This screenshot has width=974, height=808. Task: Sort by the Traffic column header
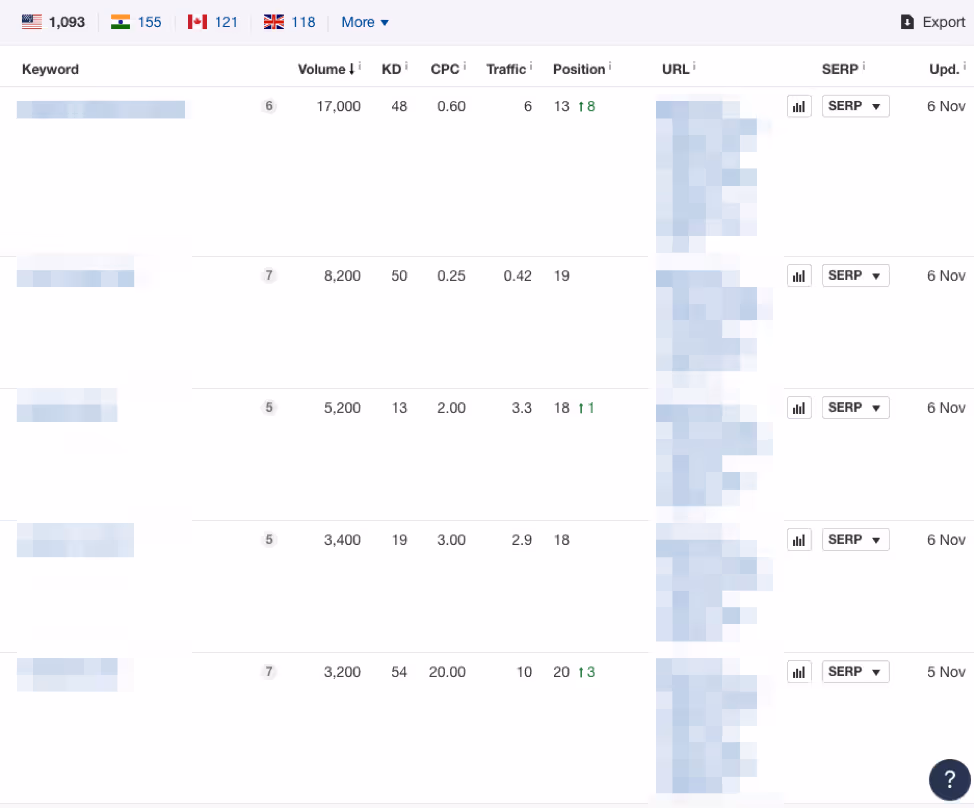pyautogui.click(x=506, y=70)
